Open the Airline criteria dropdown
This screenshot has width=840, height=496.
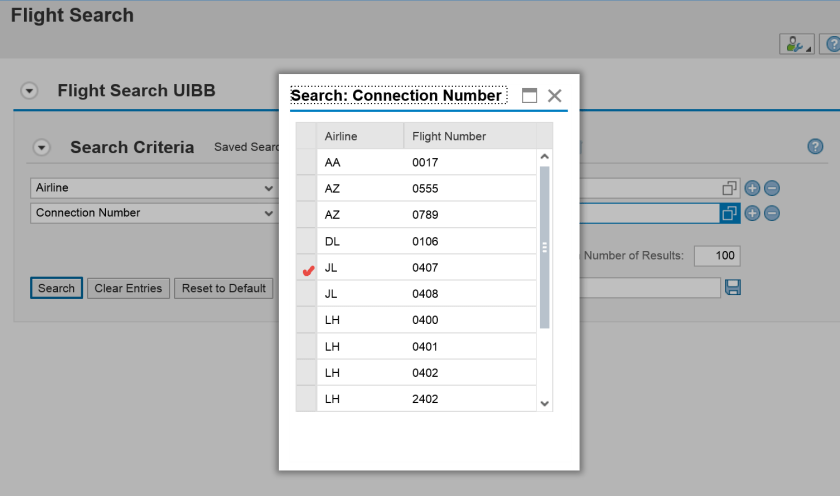(x=268, y=188)
